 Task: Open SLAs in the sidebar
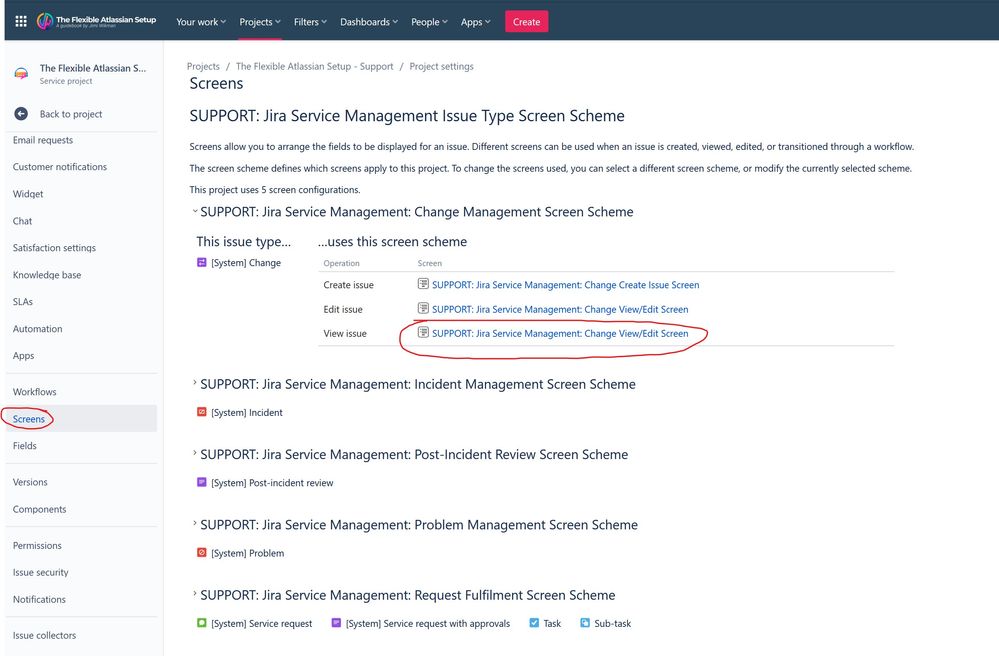pos(23,302)
